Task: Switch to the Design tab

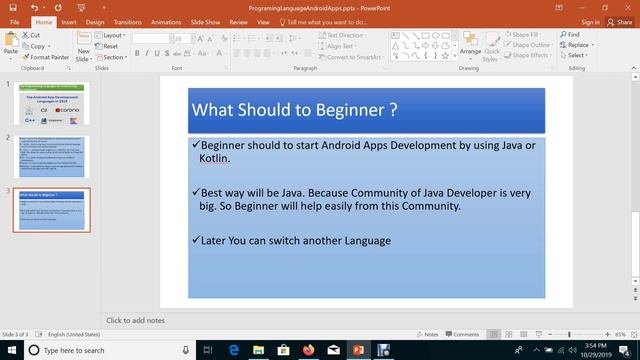Action: [x=95, y=22]
